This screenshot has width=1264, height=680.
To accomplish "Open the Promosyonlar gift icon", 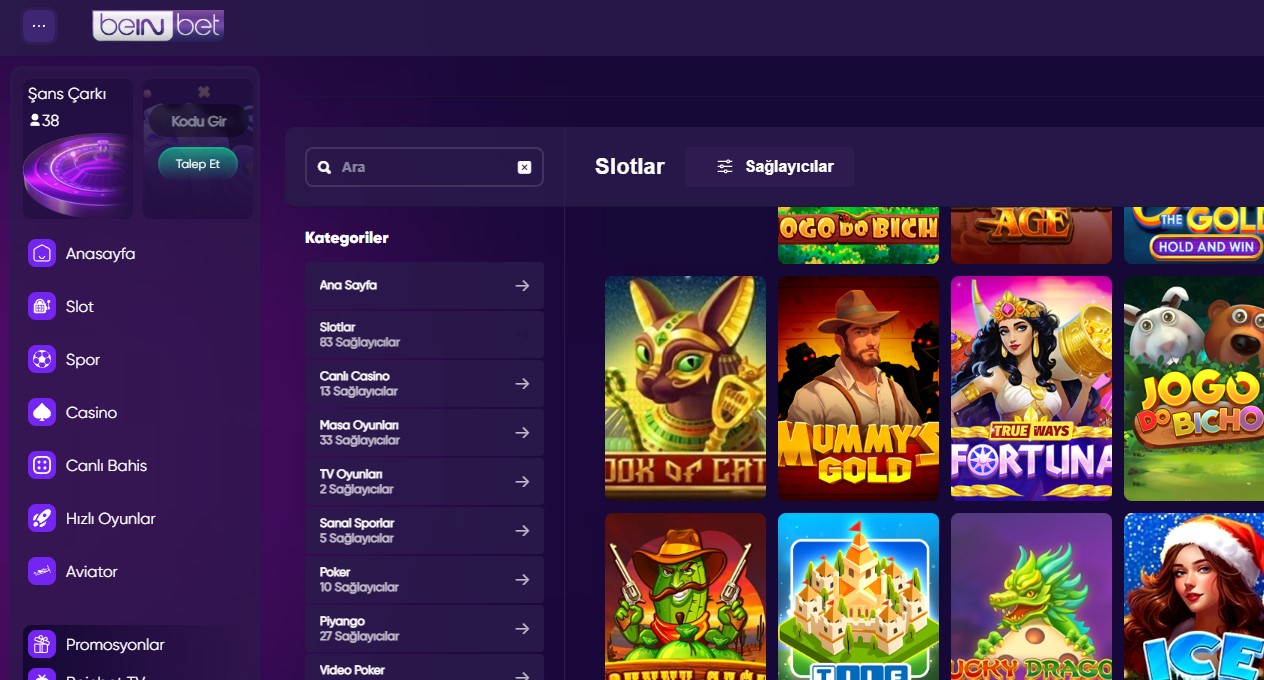I will coord(42,644).
